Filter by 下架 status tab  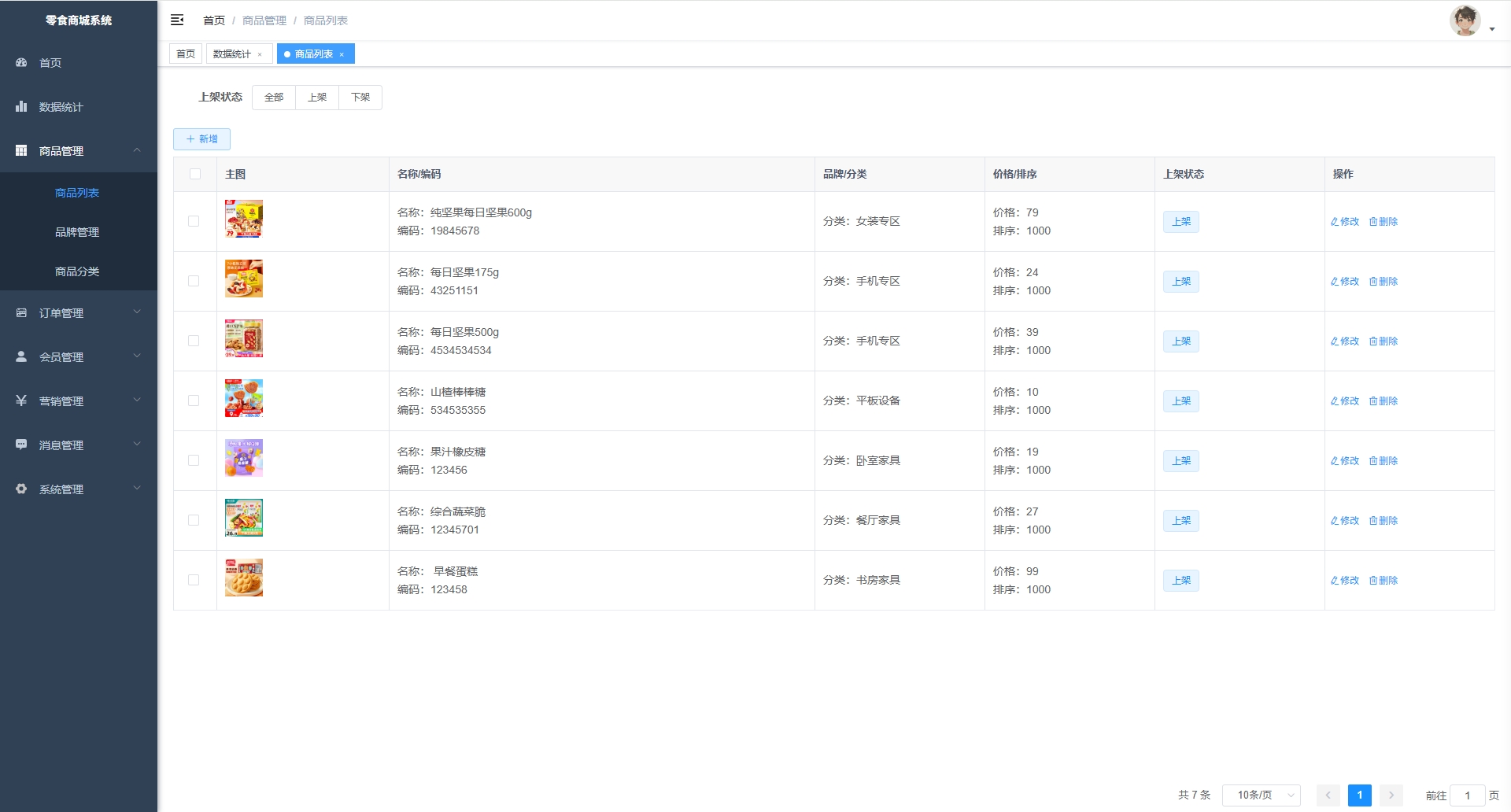[x=360, y=98]
